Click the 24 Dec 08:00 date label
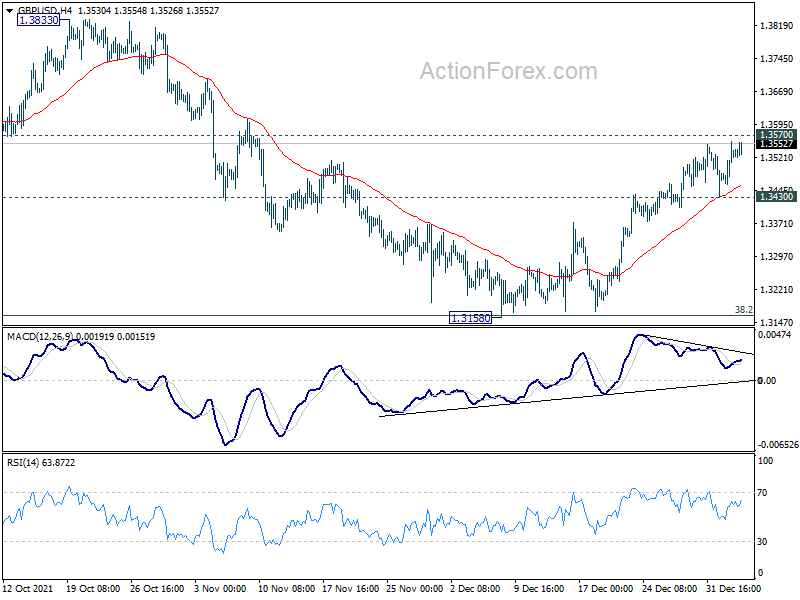800x600 pixels. [670, 589]
